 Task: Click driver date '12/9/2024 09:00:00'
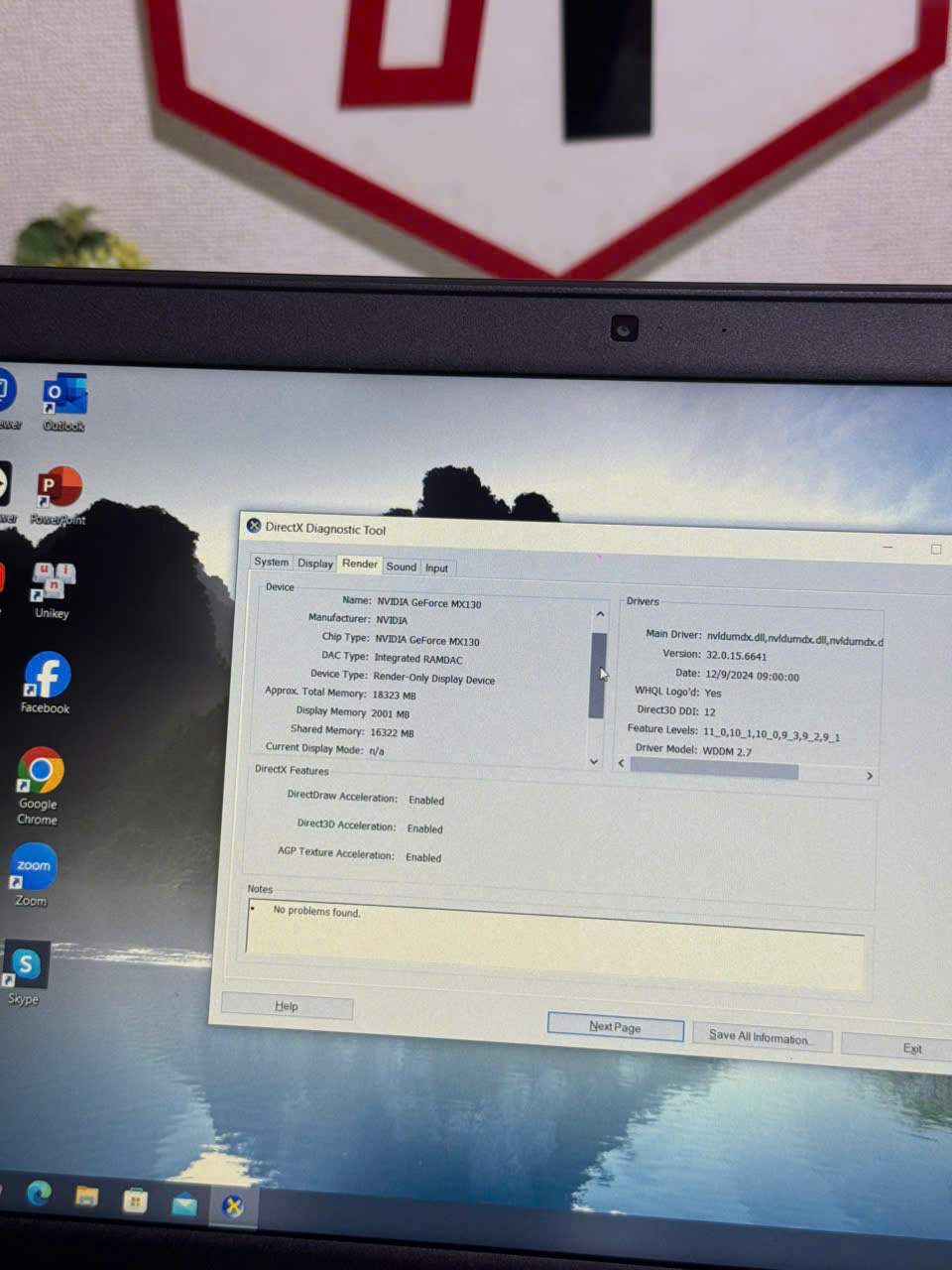[752, 677]
